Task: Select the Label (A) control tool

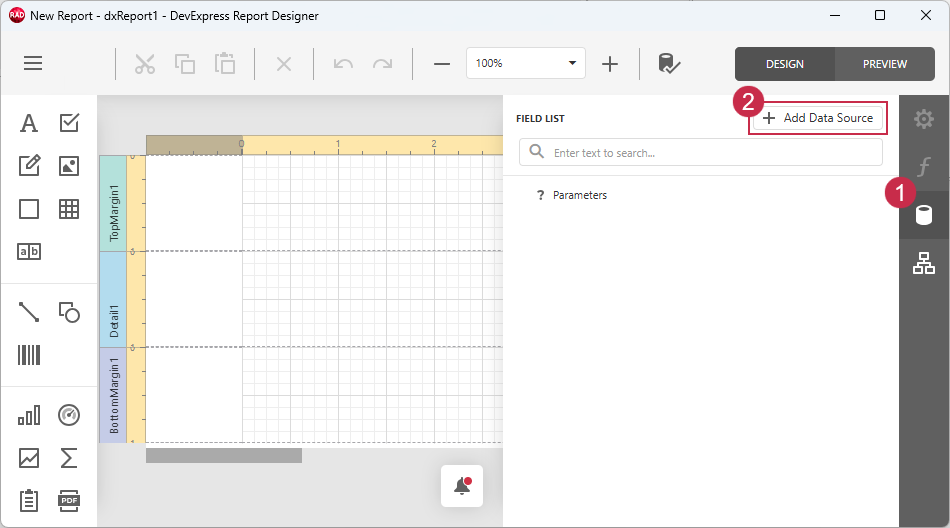Action: point(28,123)
